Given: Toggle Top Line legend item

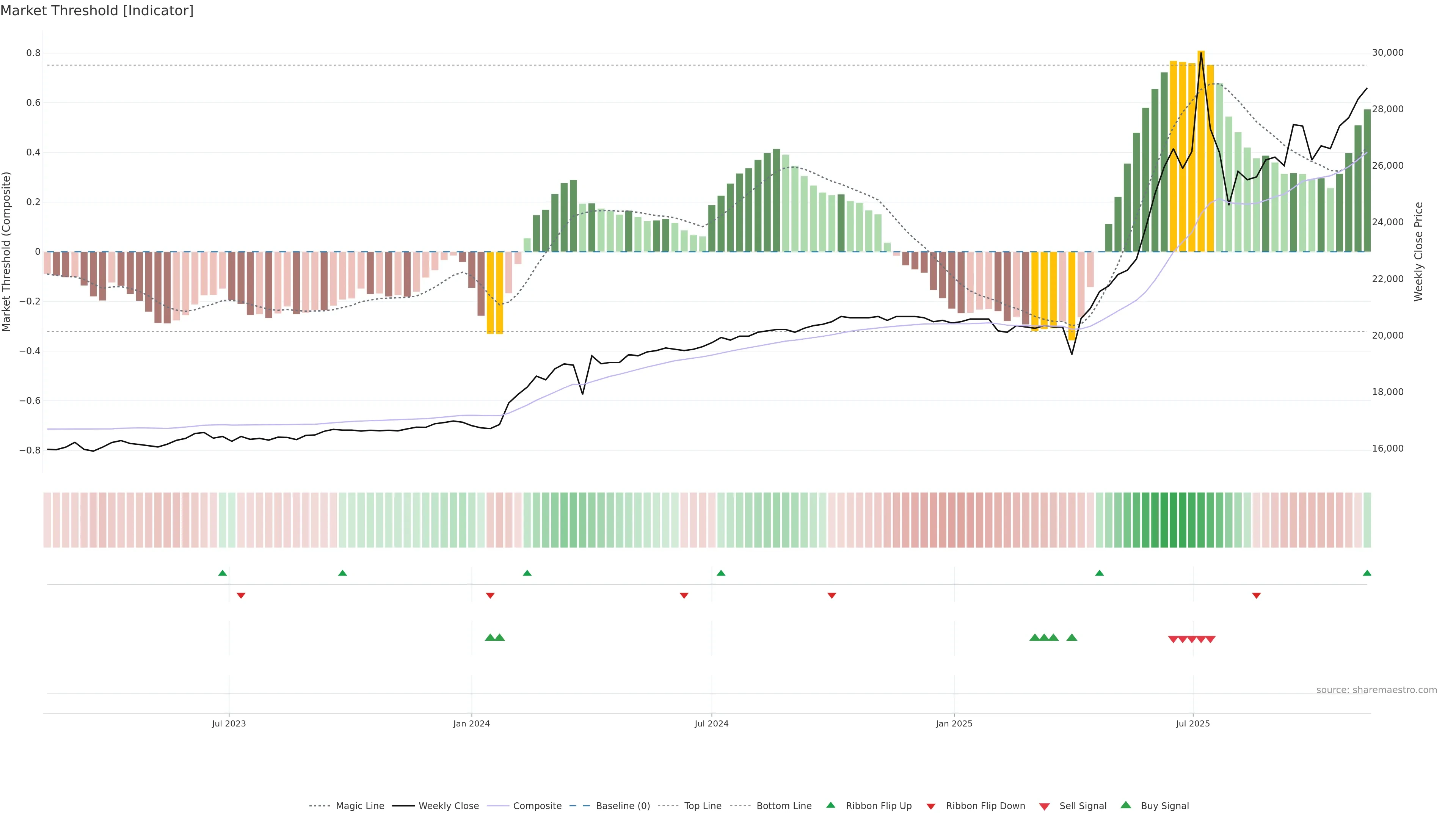Looking at the screenshot, I should pyautogui.click(x=703, y=806).
